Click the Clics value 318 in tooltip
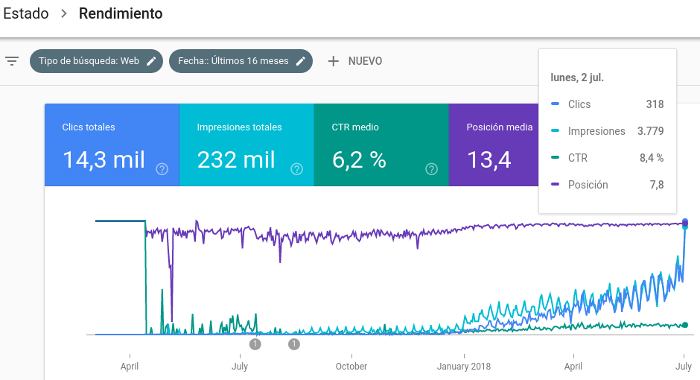Viewport: 700px width, 380px height. [x=655, y=104]
